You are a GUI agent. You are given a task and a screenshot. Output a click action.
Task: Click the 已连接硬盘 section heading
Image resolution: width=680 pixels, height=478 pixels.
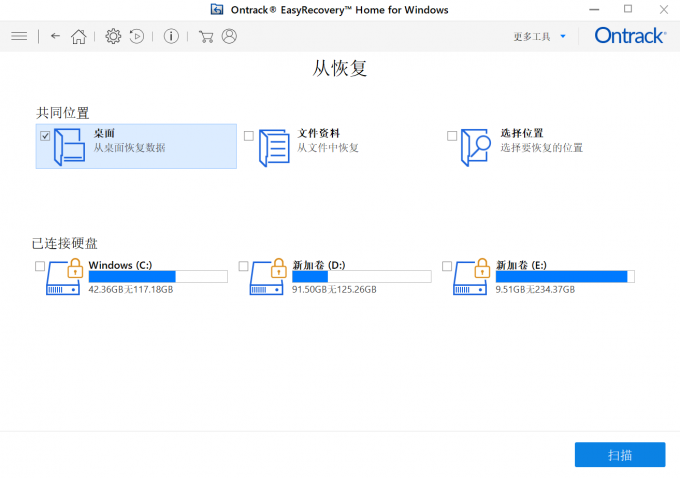point(65,243)
